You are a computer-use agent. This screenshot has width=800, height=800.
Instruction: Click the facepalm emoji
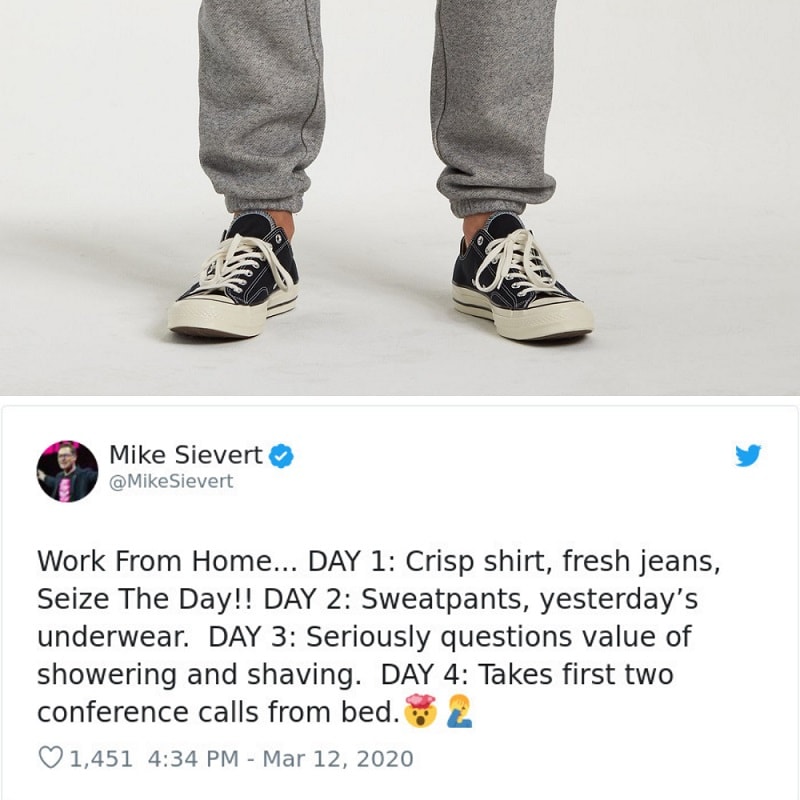click(x=459, y=711)
